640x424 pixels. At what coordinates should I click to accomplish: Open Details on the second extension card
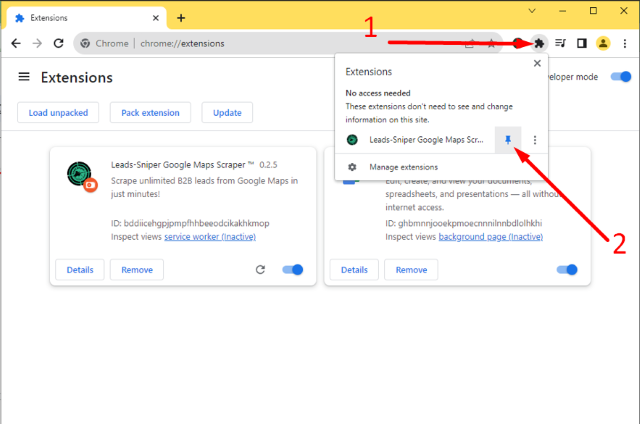(x=354, y=270)
